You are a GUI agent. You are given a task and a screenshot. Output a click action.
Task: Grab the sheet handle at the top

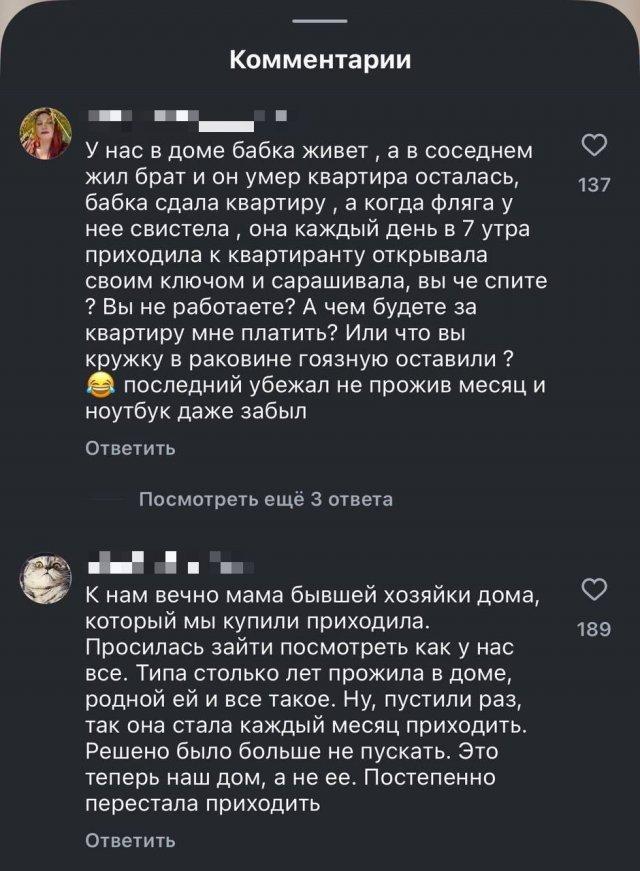(320, 21)
